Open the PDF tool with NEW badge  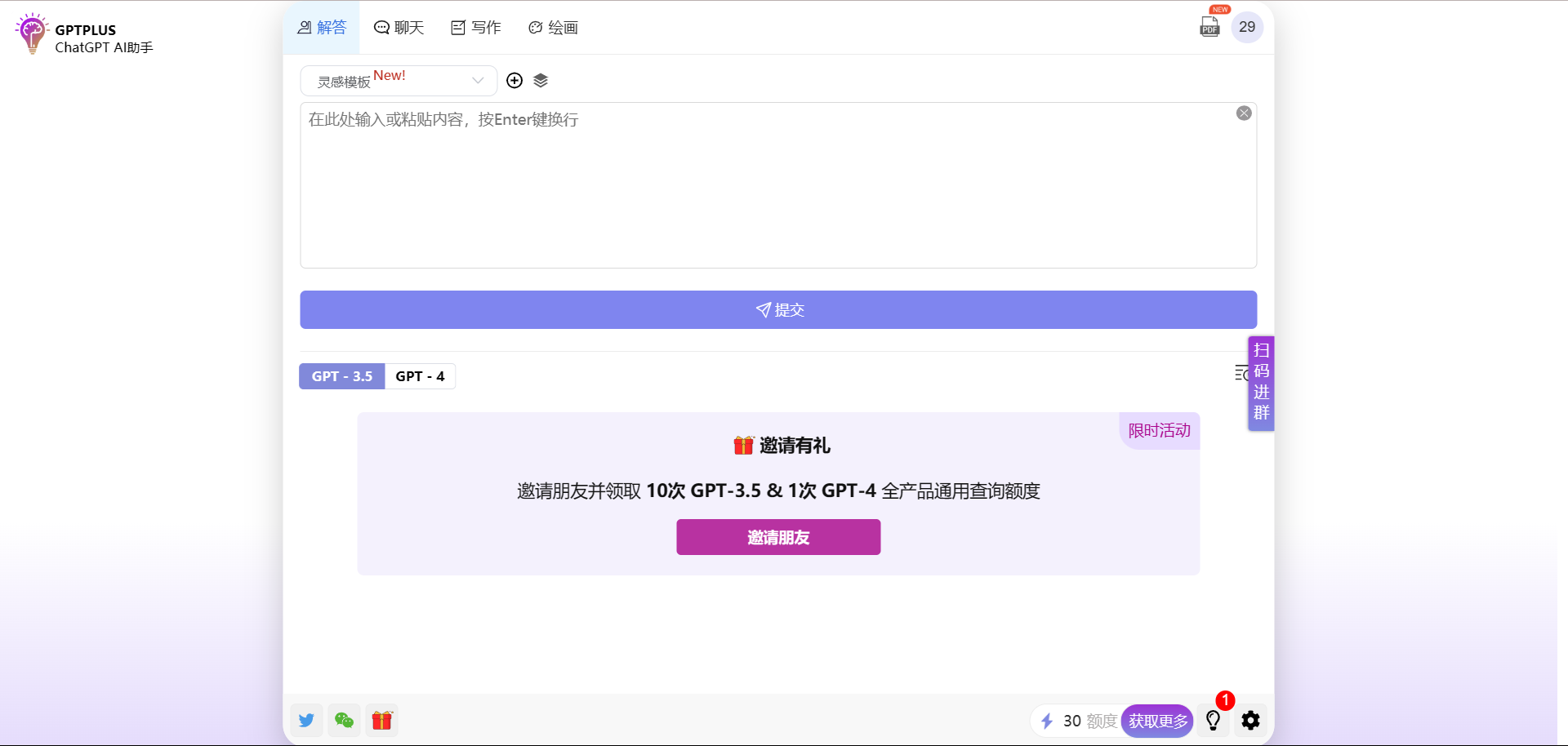(1209, 27)
